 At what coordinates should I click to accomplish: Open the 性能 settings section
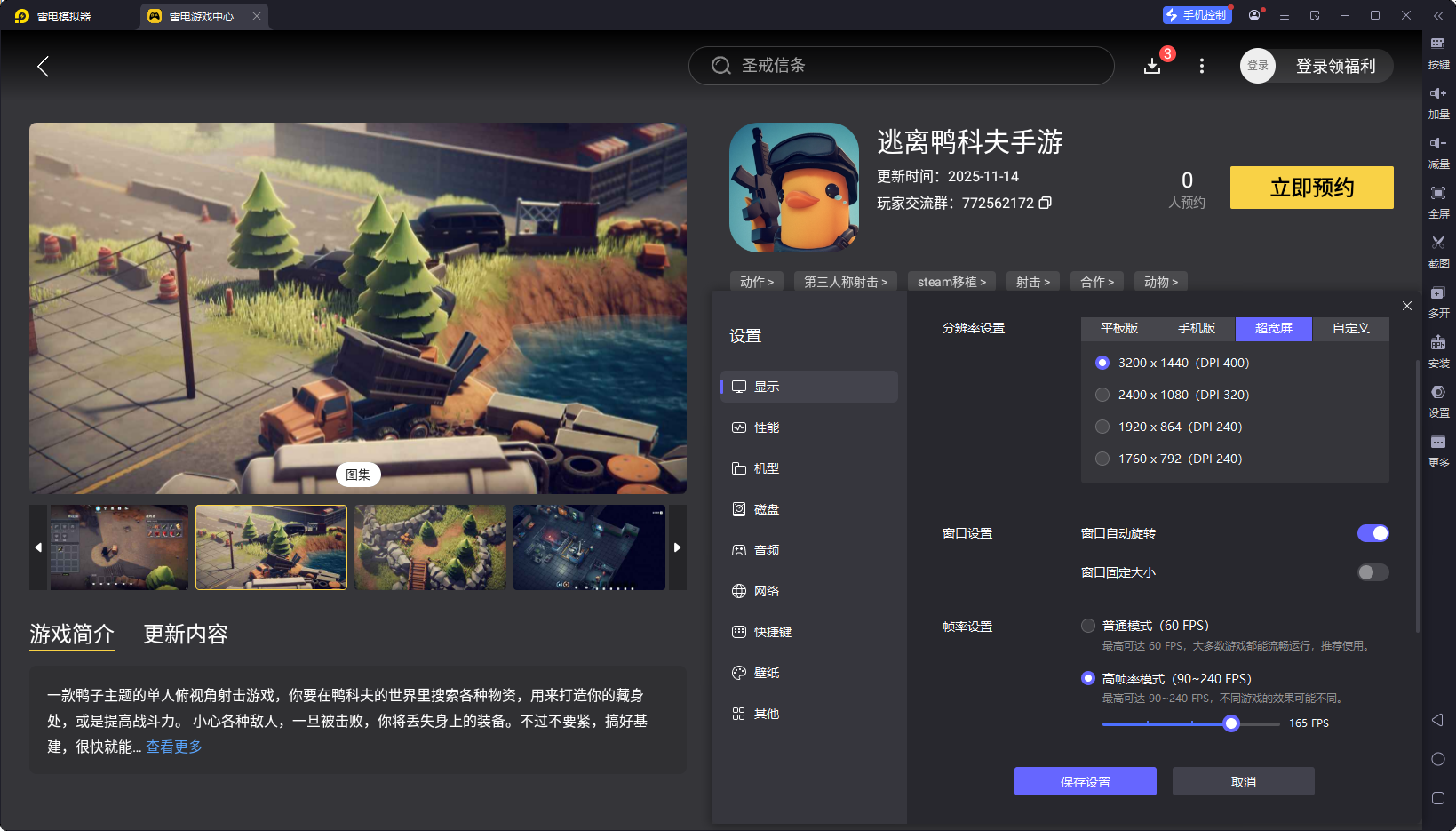[766, 427]
